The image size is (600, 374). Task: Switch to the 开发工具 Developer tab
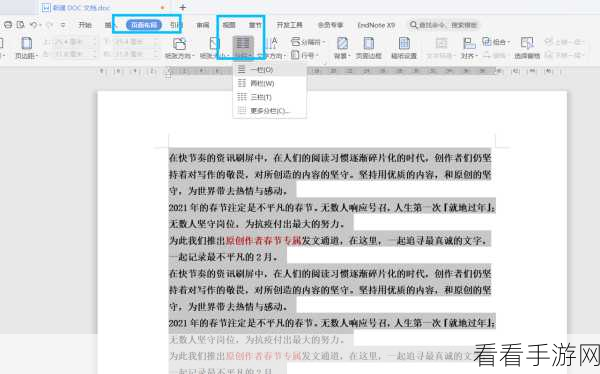(x=290, y=25)
